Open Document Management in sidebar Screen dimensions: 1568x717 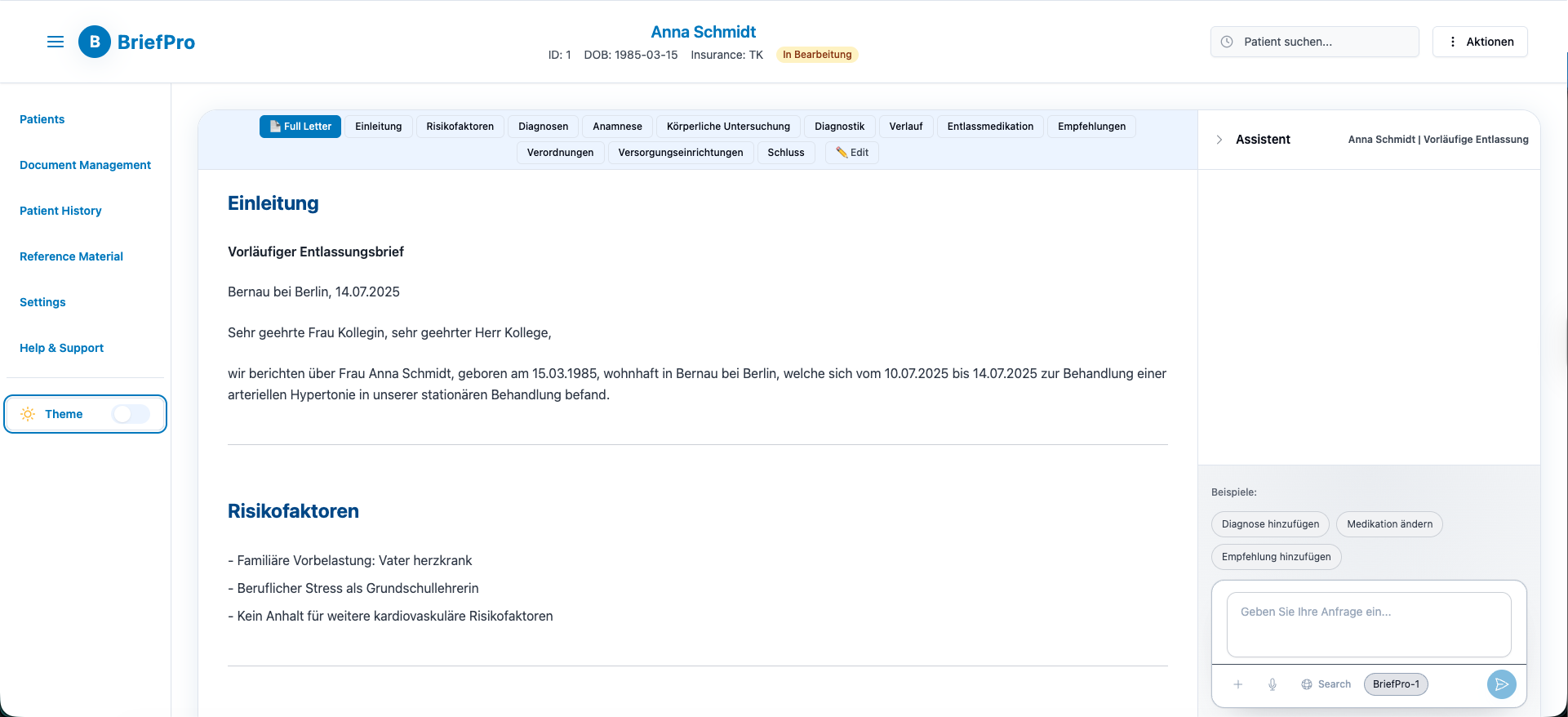(85, 165)
